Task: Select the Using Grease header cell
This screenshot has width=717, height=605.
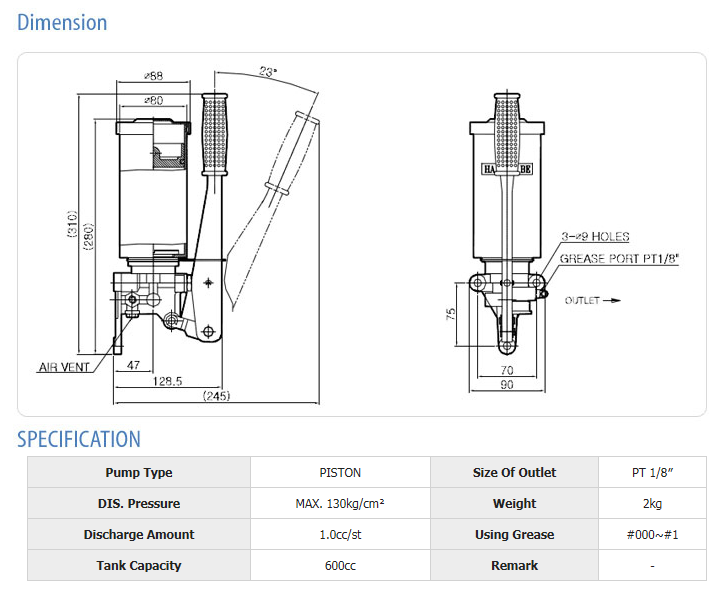Action: [x=514, y=535]
